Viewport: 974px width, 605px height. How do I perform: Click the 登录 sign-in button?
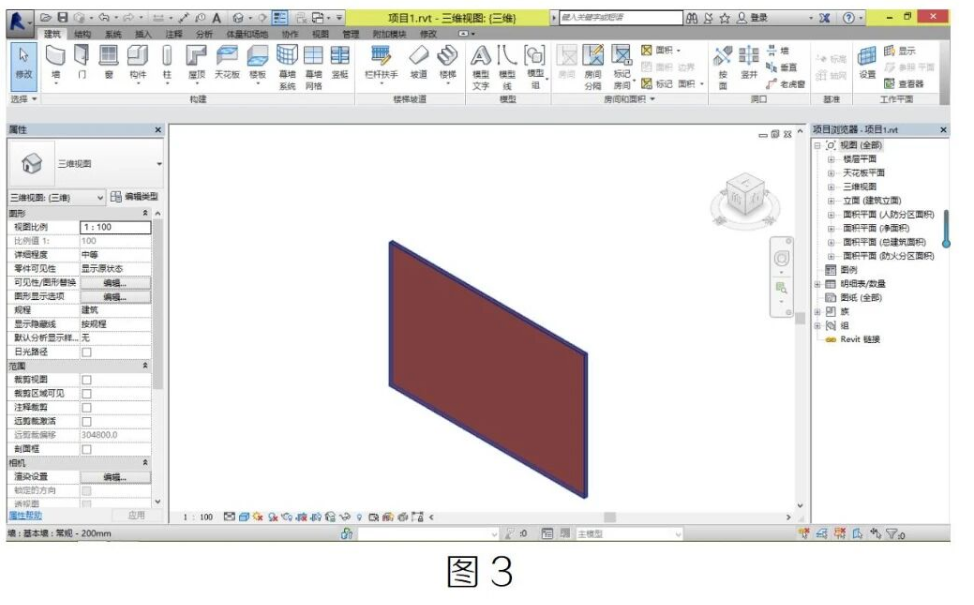point(753,18)
